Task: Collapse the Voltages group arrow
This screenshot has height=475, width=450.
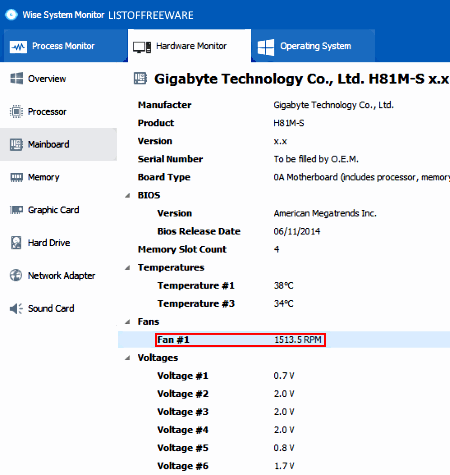Action: pyautogui.click(x=128, y=358)
